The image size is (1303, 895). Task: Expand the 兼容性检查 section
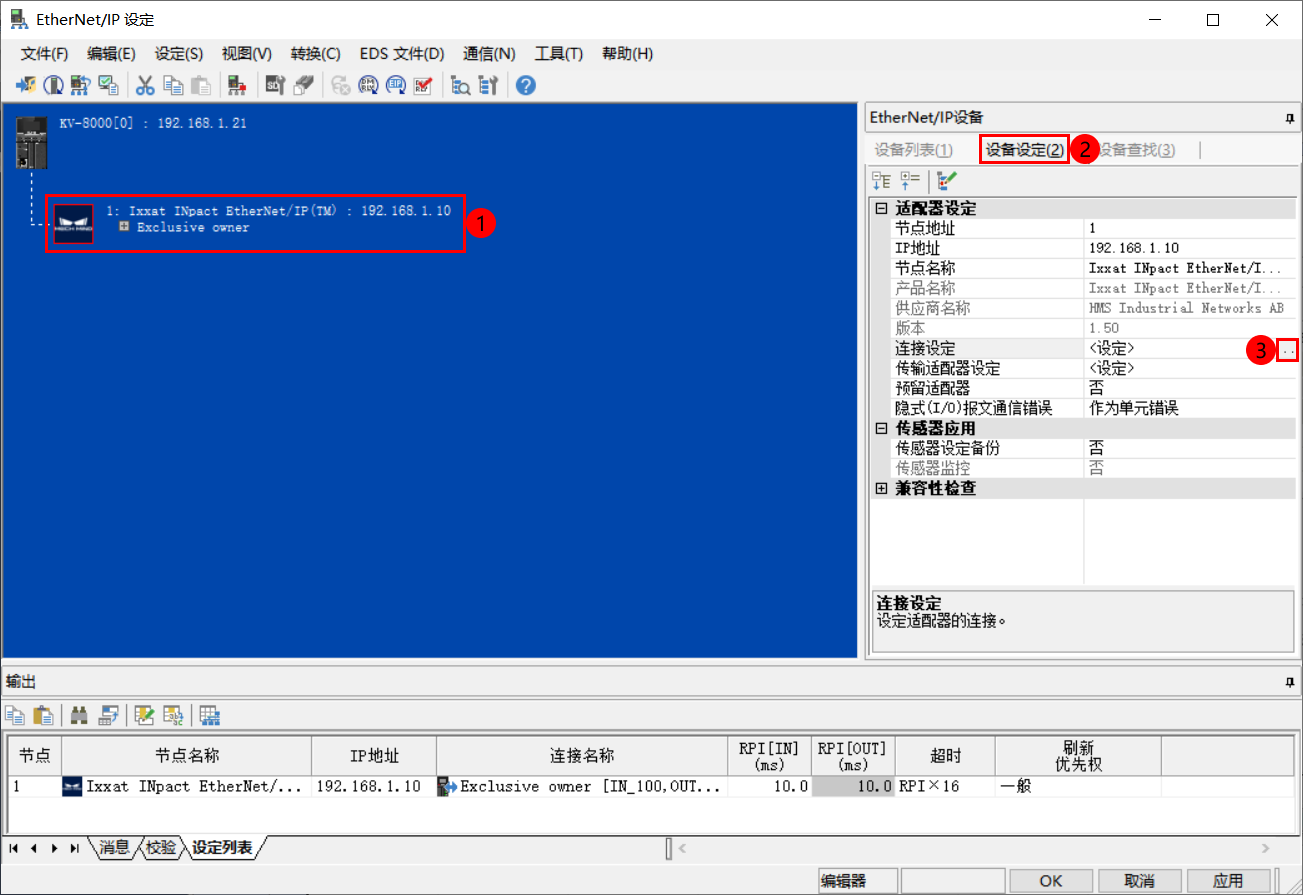pyautogui.click(x=881, y=487)
